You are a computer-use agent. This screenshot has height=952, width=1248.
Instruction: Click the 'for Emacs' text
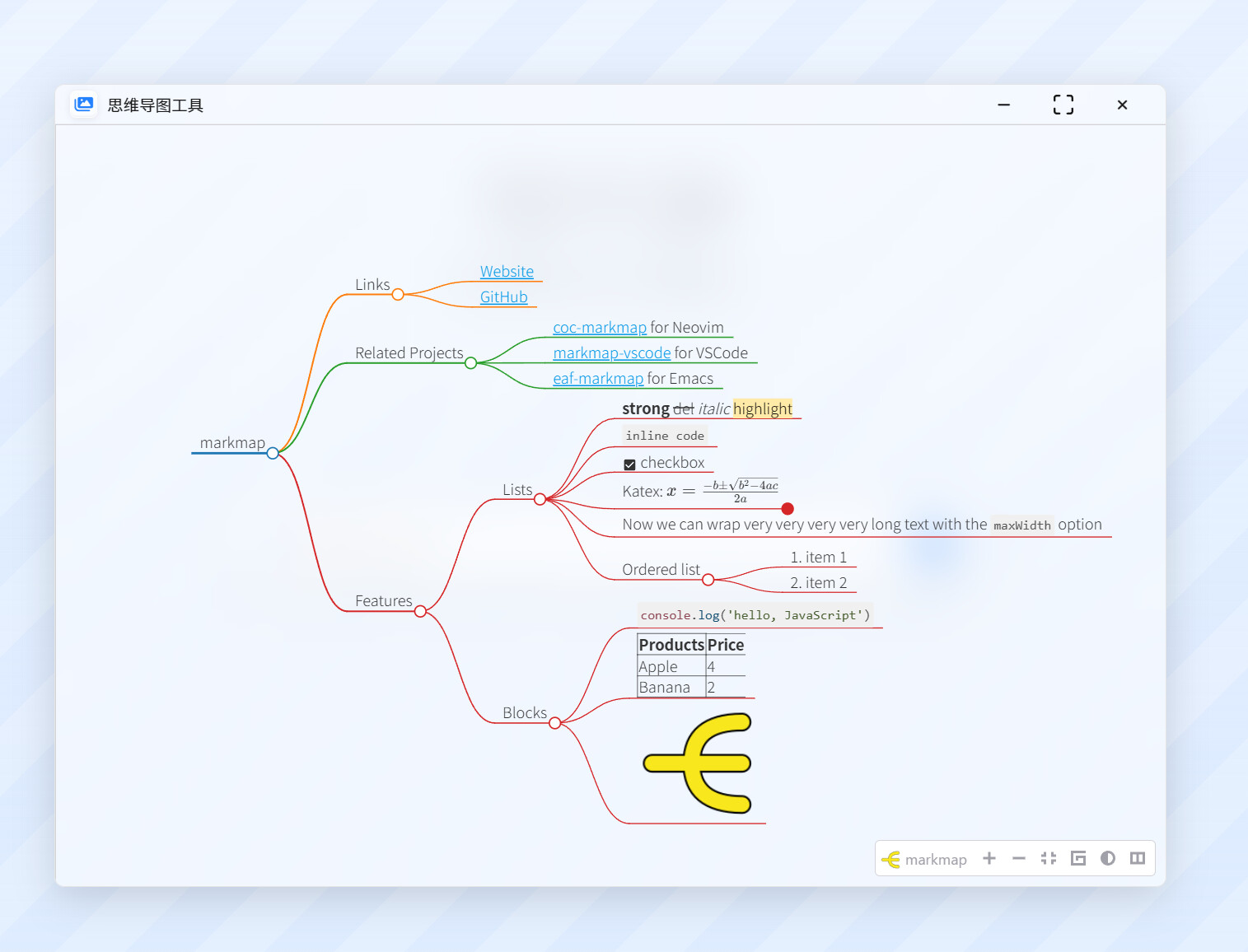[680, 379]
